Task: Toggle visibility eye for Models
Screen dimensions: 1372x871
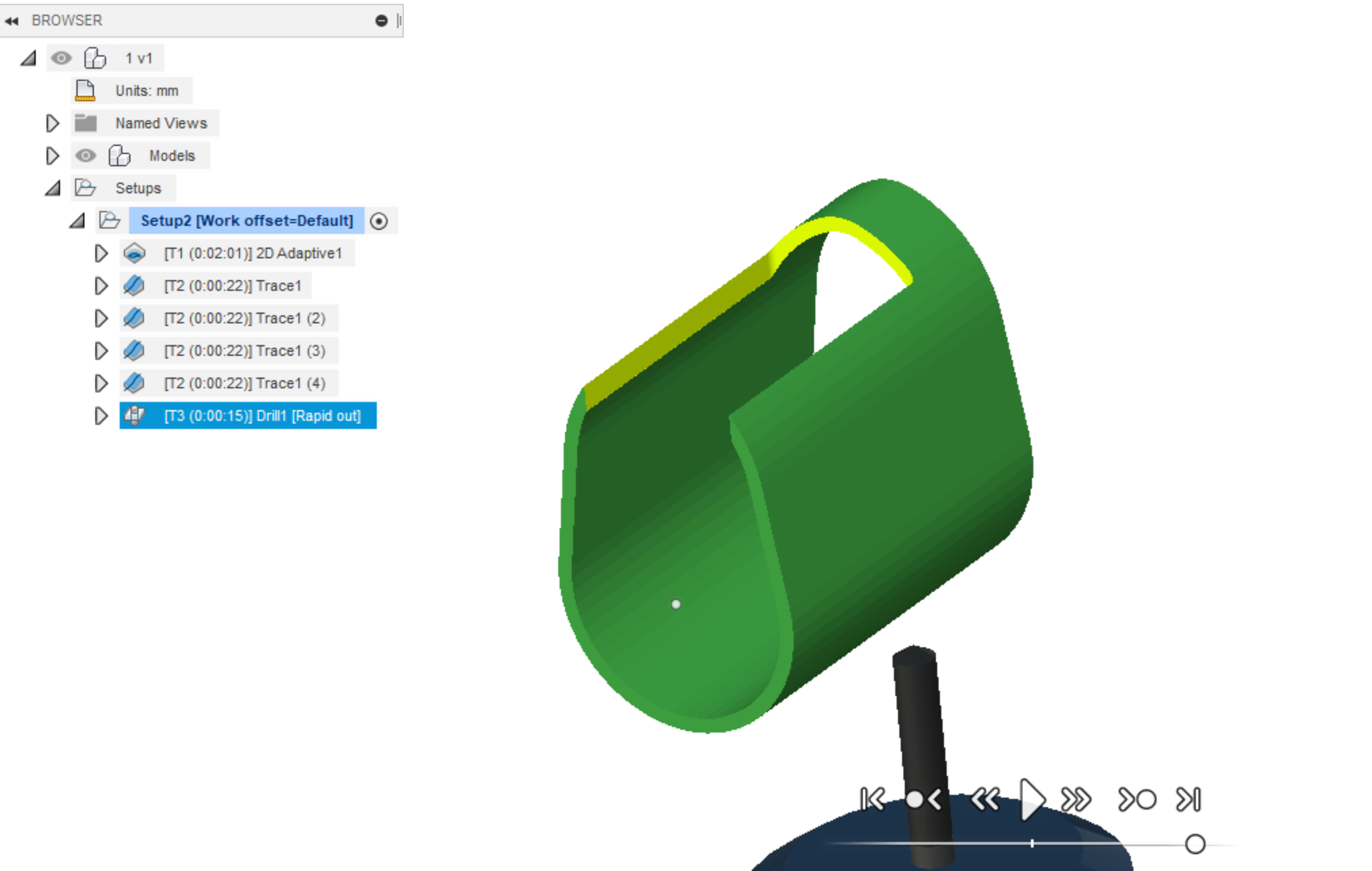Action: click(86, 155)
